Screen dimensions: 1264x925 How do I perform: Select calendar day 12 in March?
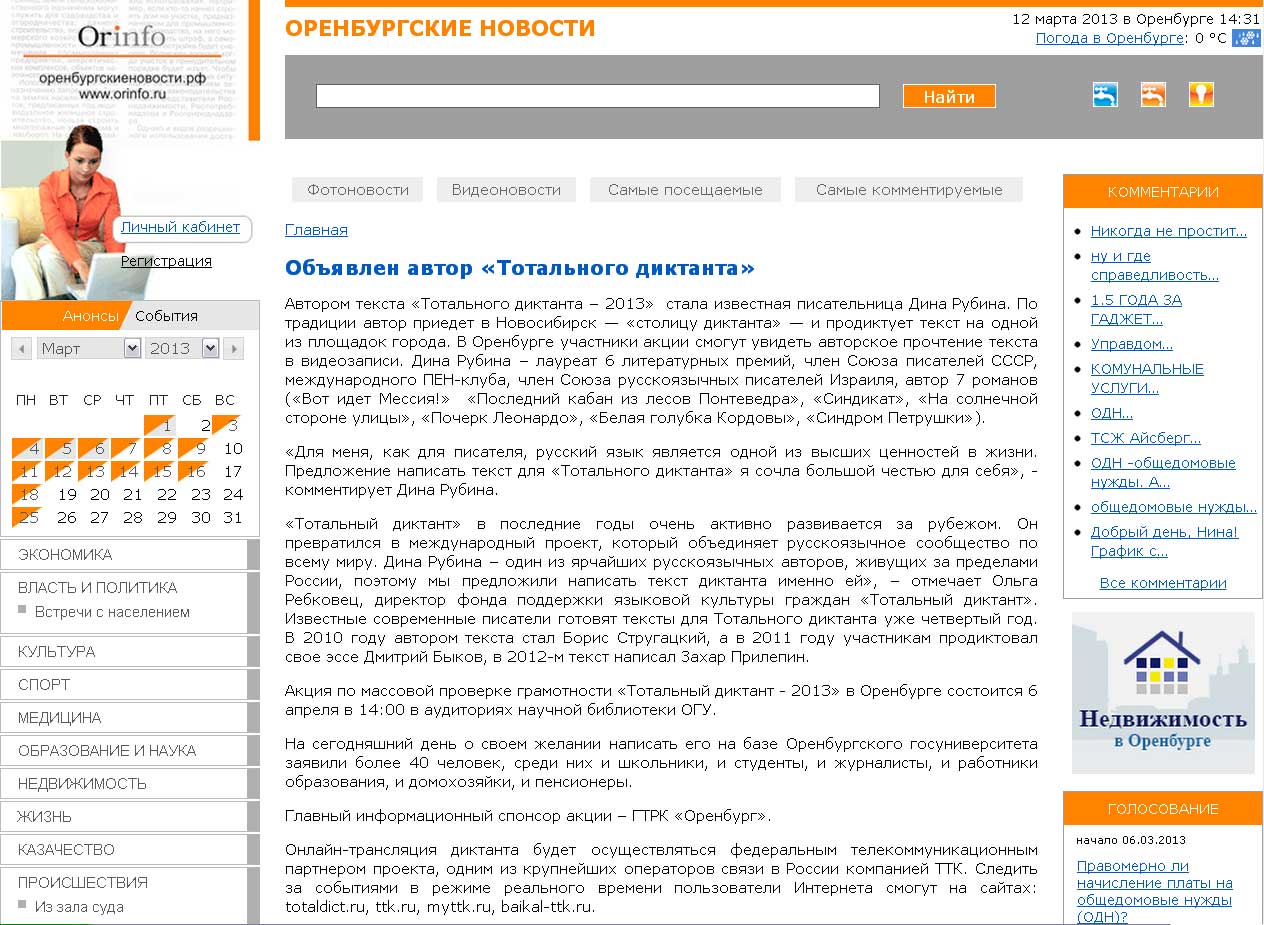click(x=60, y=472)
